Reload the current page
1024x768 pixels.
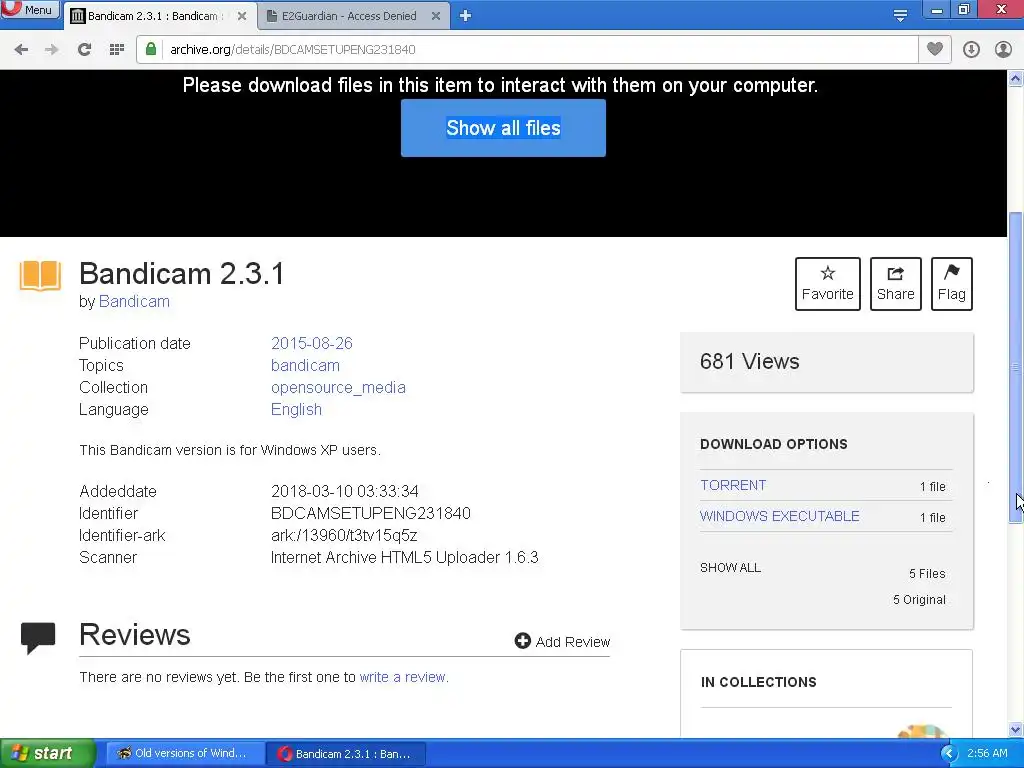coord(84,50)
